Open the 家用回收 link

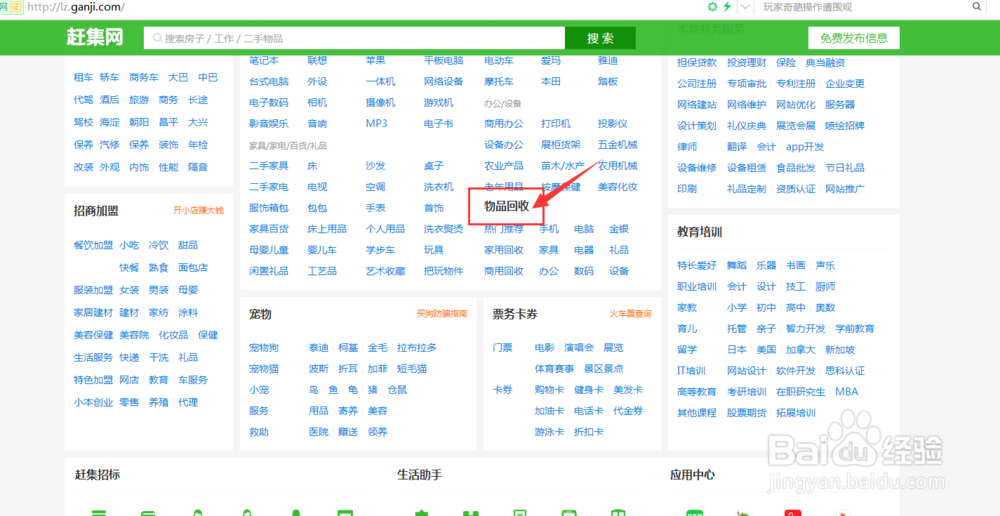click(504, 250)
